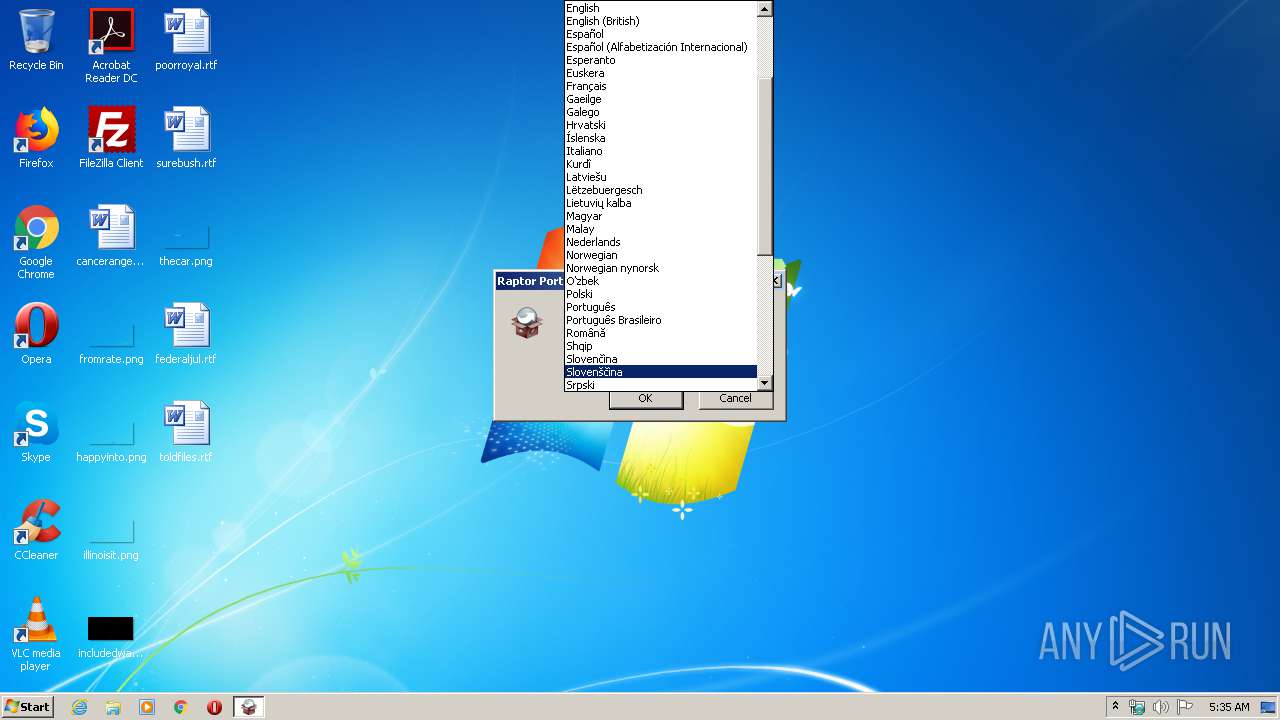Select highlighted Slovenščina entry

(661, 372)
